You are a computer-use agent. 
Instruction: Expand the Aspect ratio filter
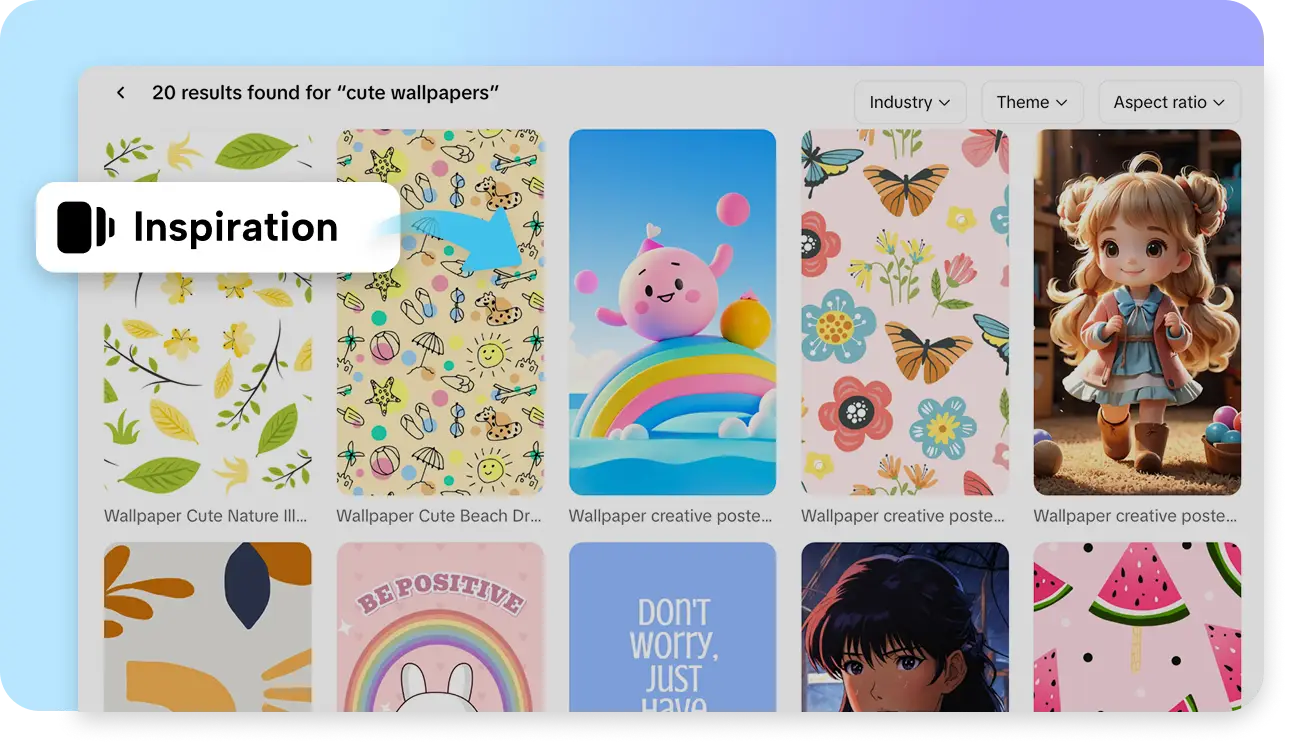1169,101
